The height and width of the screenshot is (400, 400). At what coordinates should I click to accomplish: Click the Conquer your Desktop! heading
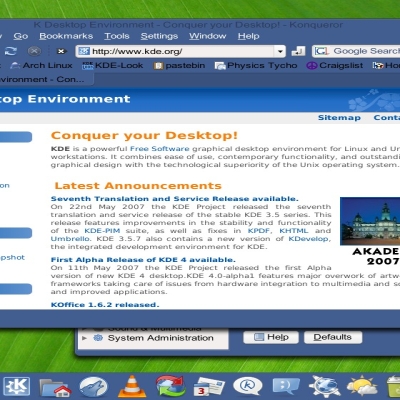(144, 136)
